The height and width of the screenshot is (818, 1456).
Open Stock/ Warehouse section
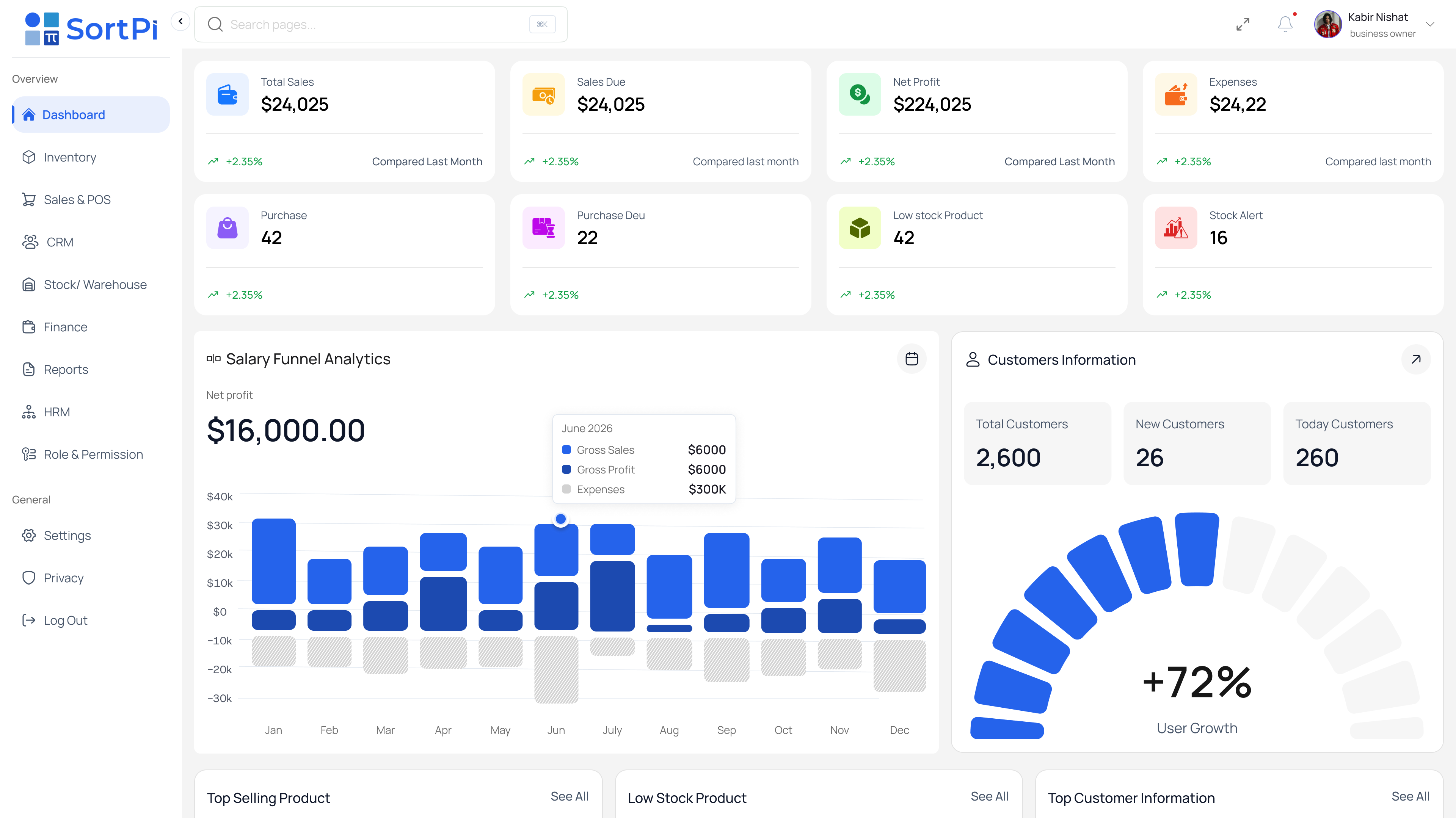pos(91,284)
